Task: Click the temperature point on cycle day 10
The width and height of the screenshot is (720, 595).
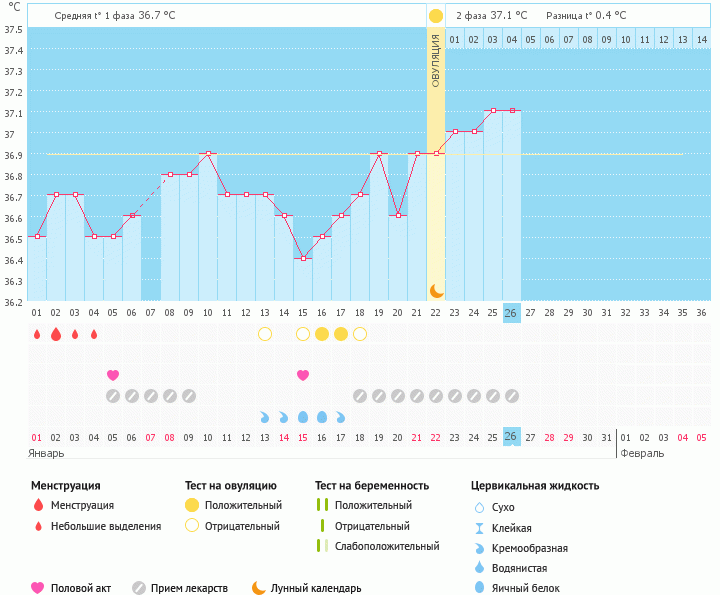Action: pos(208,153)
